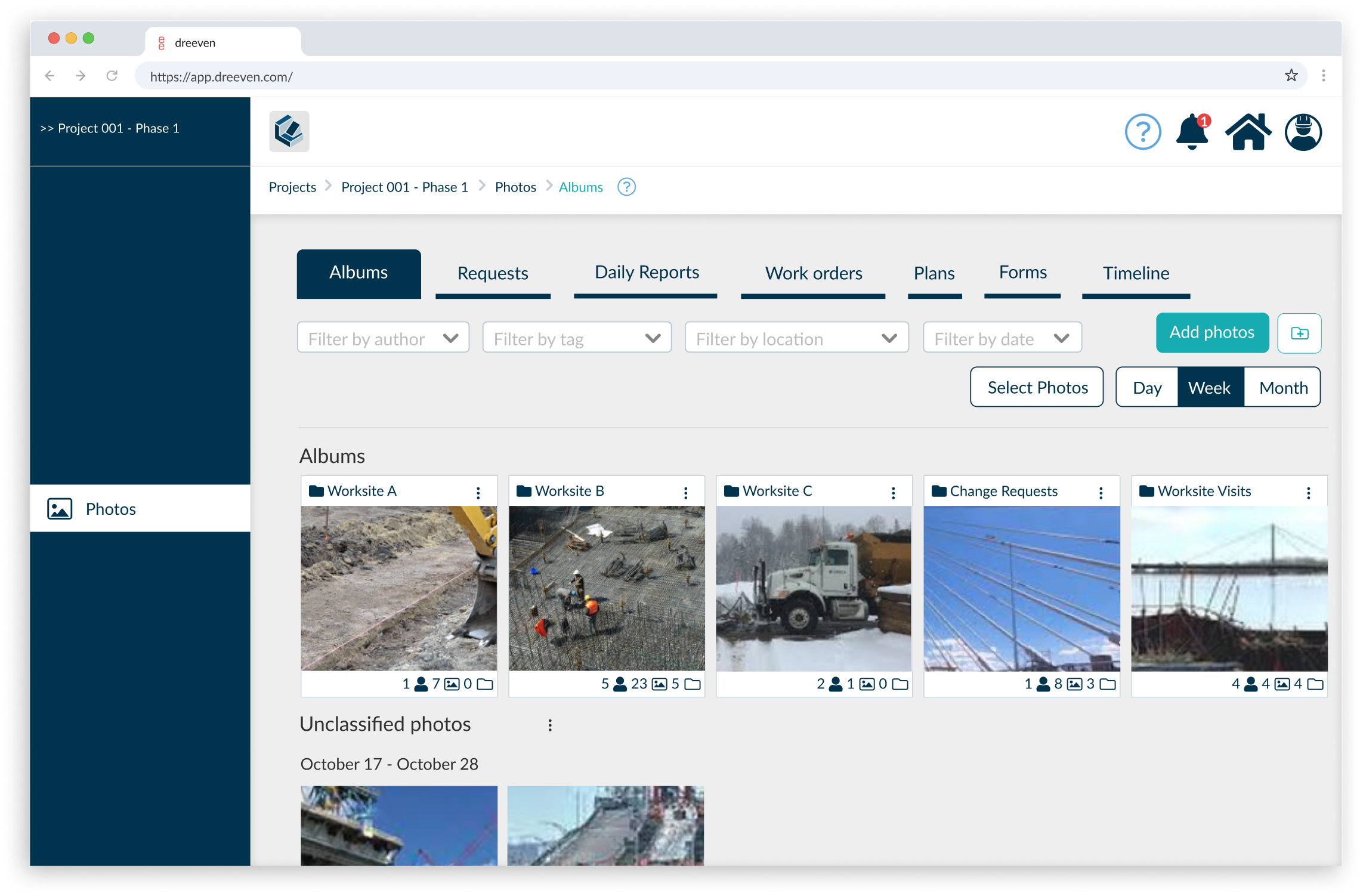1363x896 pixels.
Task: Select Photos in the left sidebar
Action: [x=140, y=508]
